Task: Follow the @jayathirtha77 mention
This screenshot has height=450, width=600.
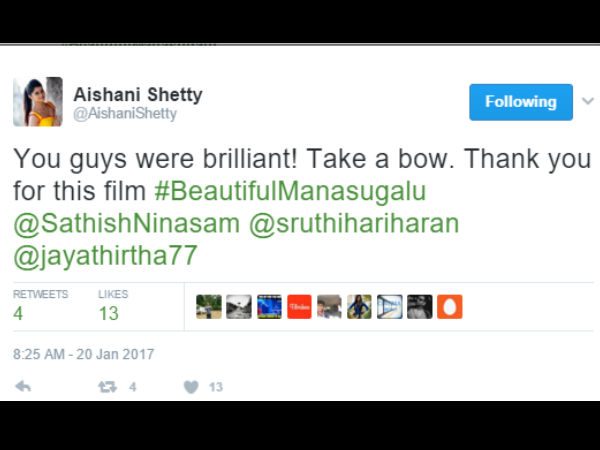Action: point(105,256)
